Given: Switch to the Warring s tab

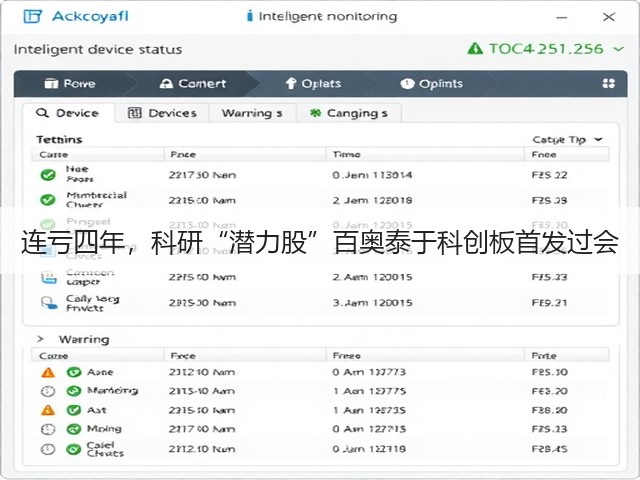Looking at the screenshot, I should click(x=252, y=113).
